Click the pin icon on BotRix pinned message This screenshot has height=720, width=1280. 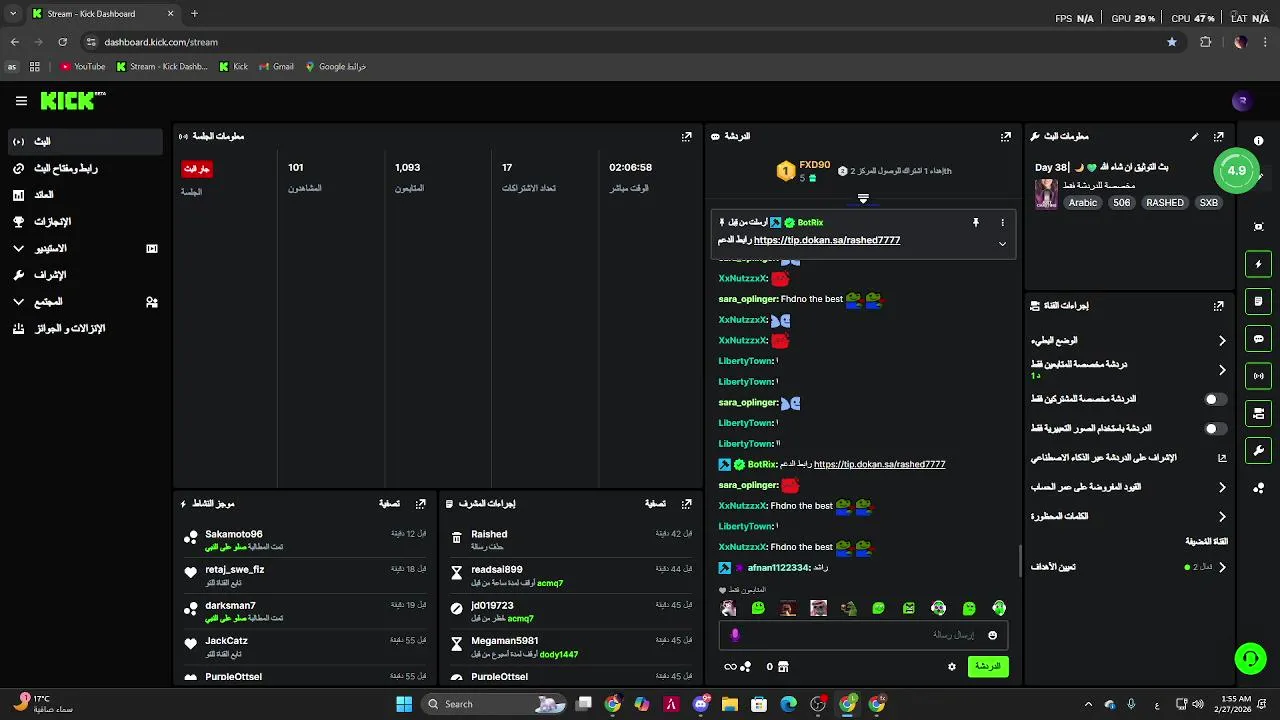click(x=976, y=222)
